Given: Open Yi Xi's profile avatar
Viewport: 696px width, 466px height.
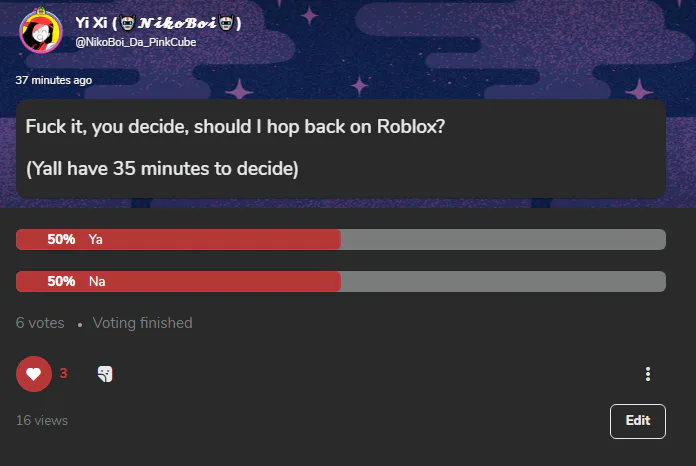Looking at the screenshot, I should pyautogui.click(x=41, y=31).
